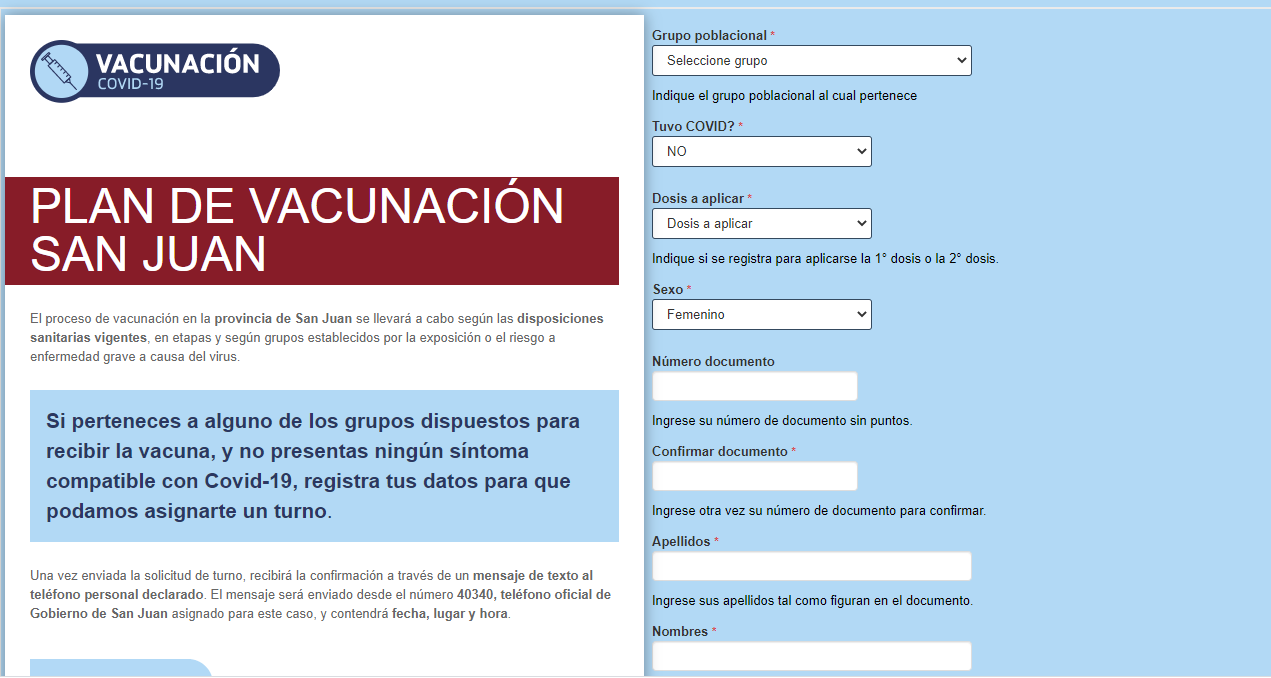Screen dimensions: 1271x678
Task: Click the paragraph mentioning number 40340
Action: point(320,595)
